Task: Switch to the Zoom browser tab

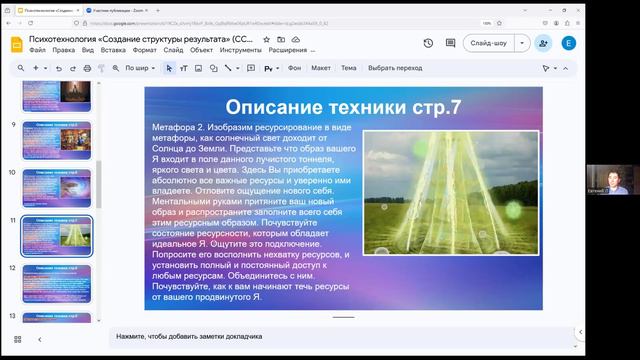Action: pos(117,10)
